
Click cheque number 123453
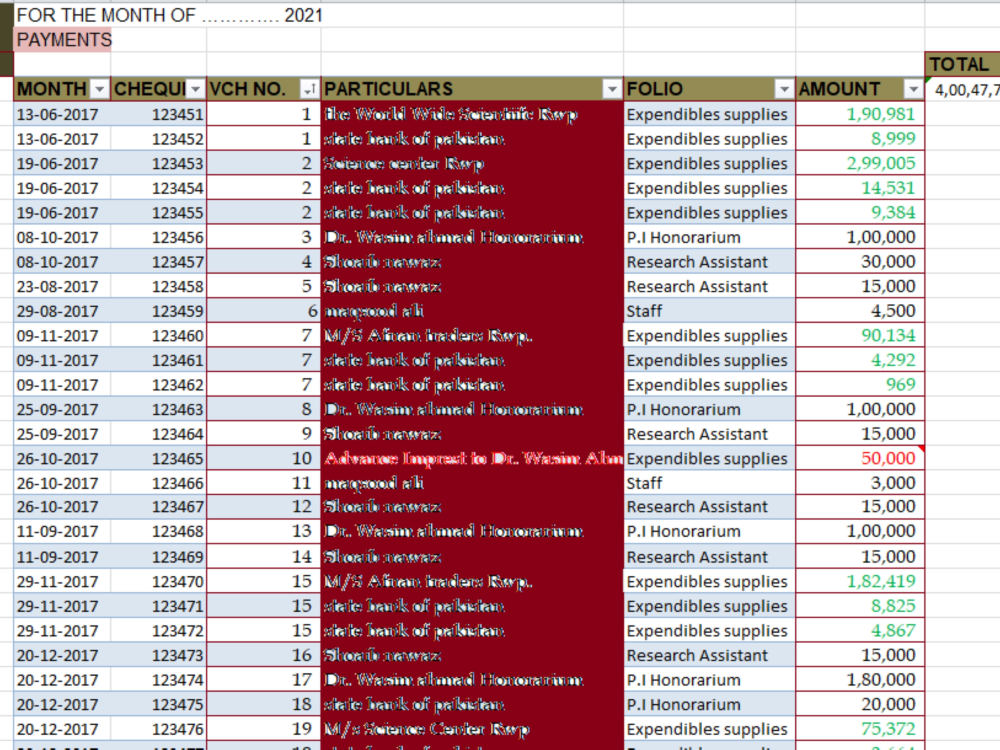(x=178, y=164)
